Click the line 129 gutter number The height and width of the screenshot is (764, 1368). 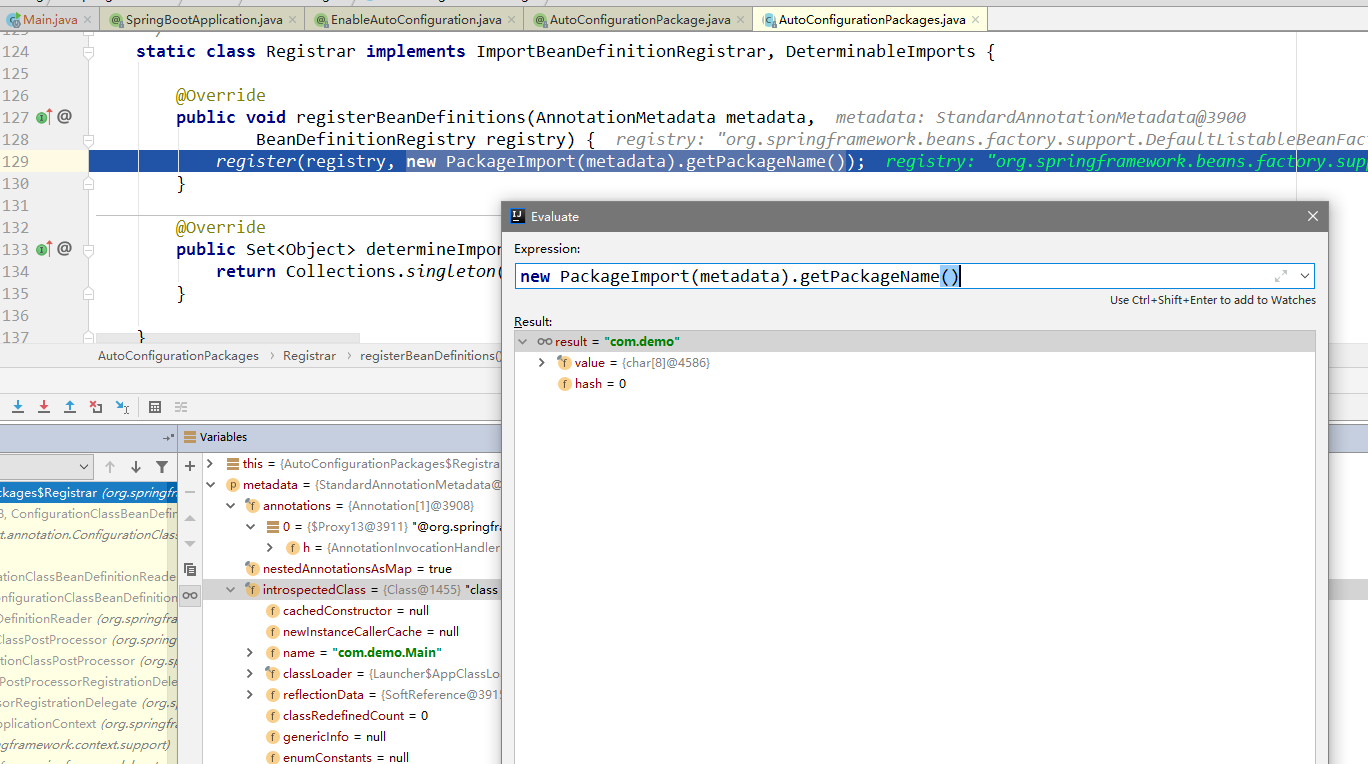tap(16, 162)
